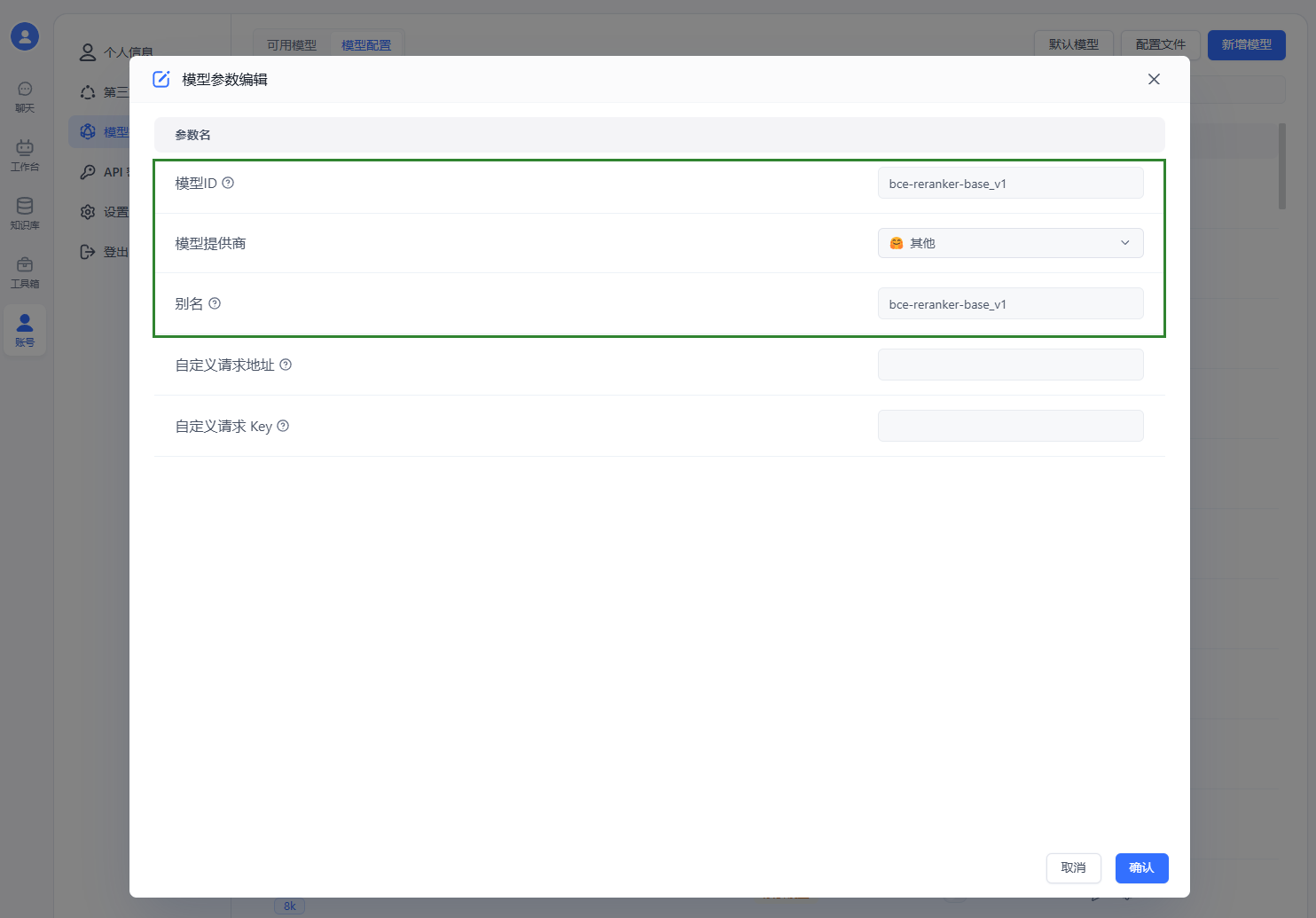Click the help icon next to 模型ID
The image size is (1316, 918).
point(228,183)
